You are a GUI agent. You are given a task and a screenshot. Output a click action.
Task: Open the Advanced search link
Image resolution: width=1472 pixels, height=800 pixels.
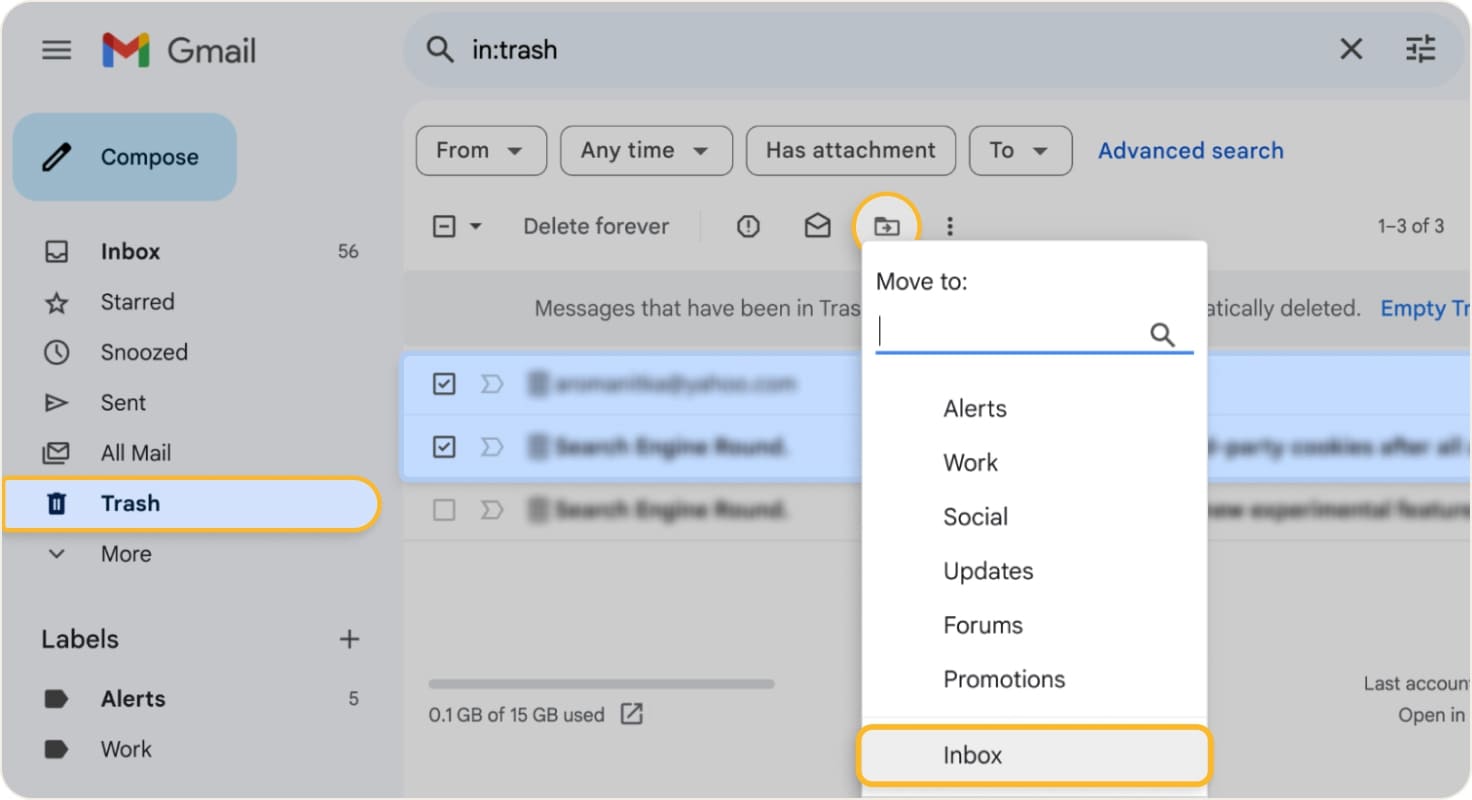pos(1190,151)
